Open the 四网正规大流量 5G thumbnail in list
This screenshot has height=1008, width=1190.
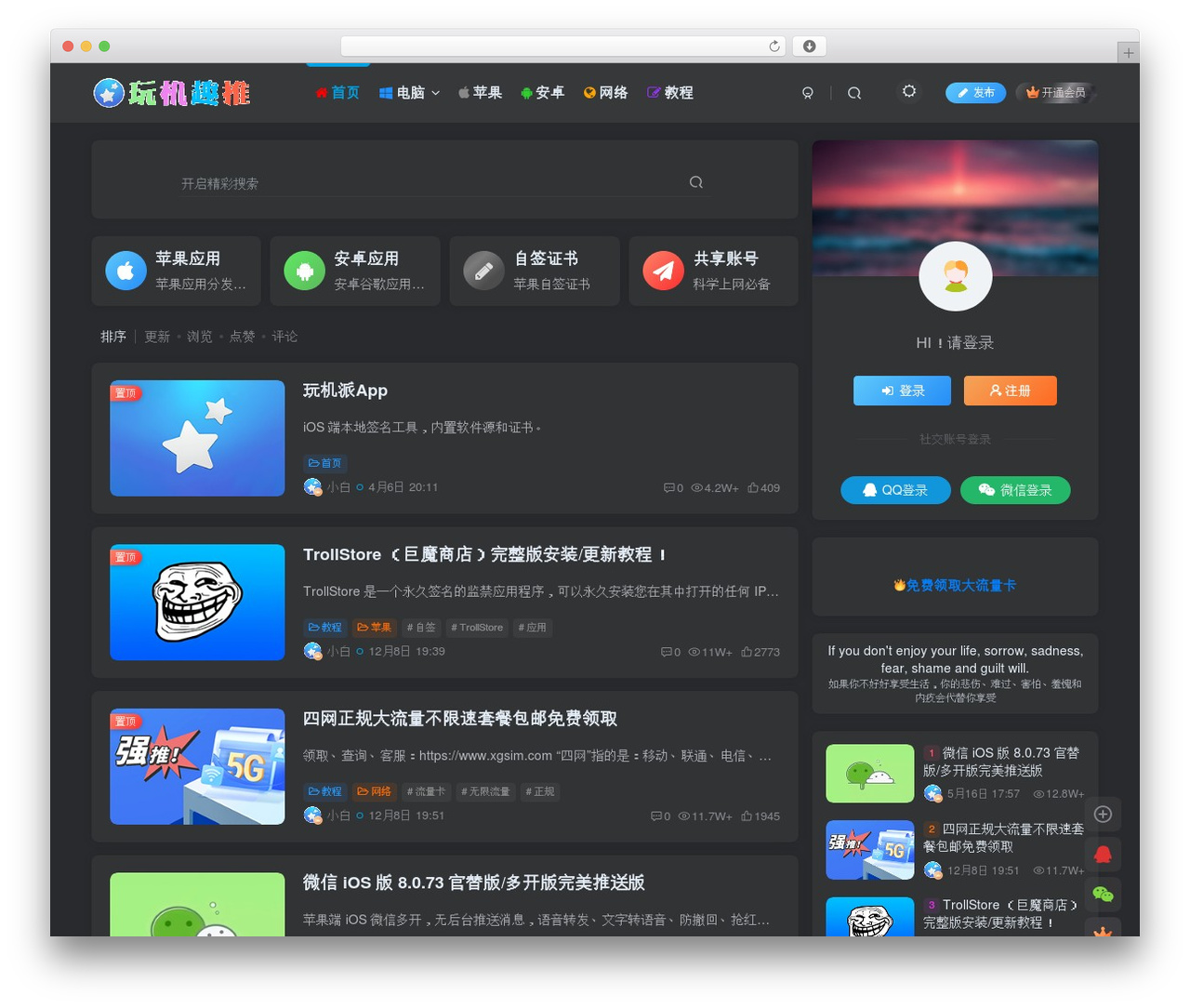pos(197,766)
